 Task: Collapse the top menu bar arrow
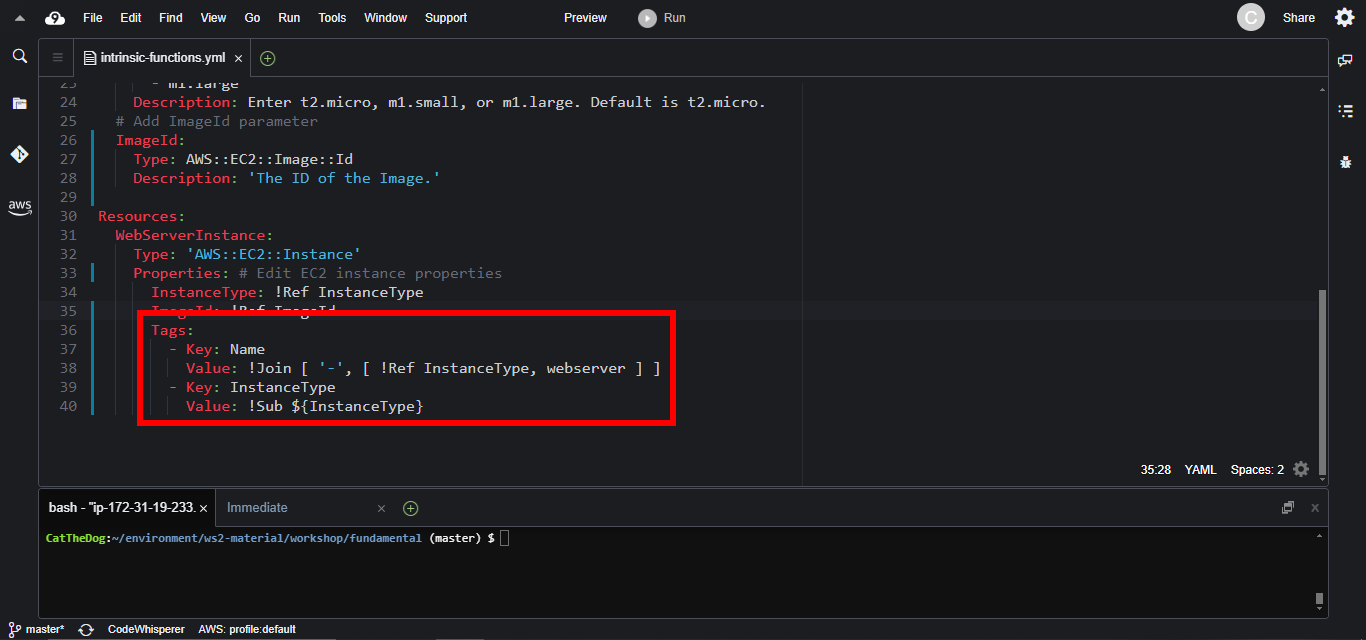click(x=19, y=18)
